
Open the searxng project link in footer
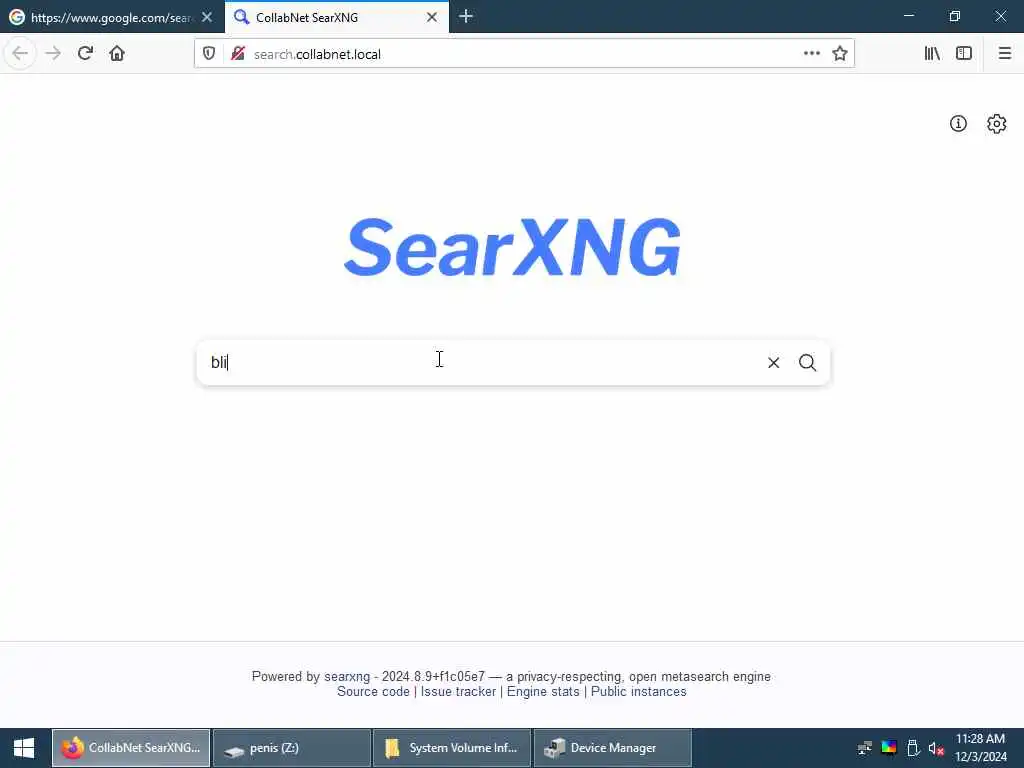coord(347,677)
